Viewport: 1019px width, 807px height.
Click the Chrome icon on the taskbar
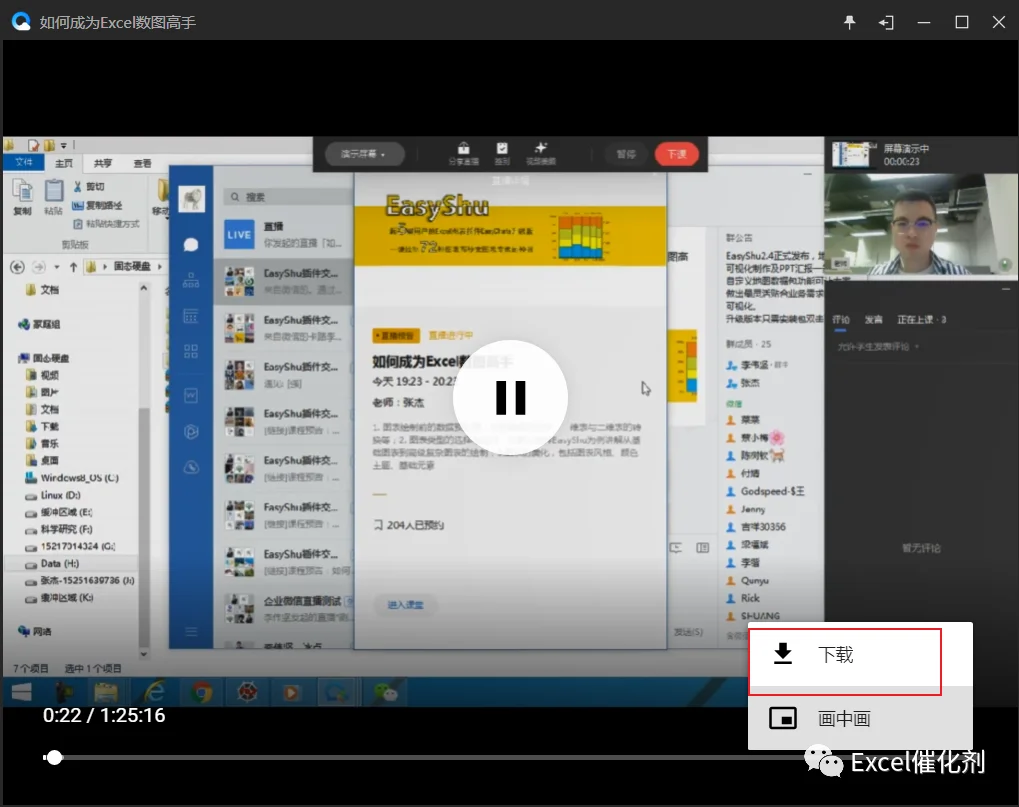[201, 693]
